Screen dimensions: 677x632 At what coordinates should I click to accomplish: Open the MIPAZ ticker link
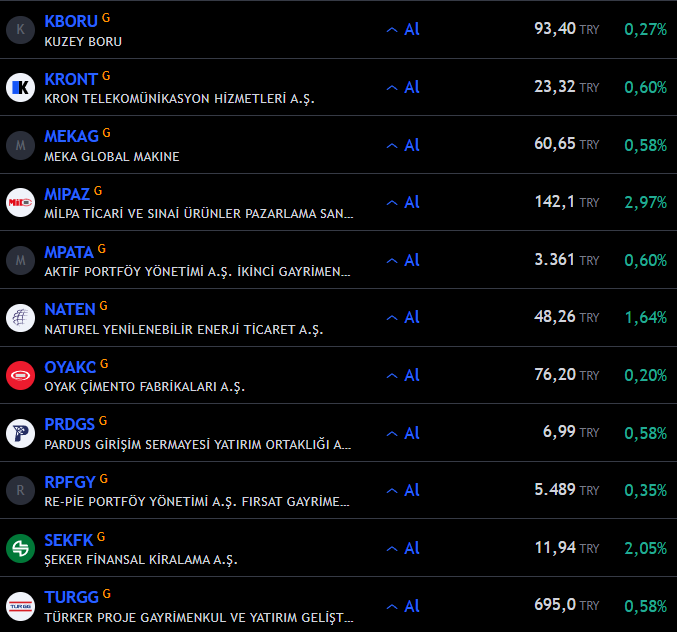point(67,195)
